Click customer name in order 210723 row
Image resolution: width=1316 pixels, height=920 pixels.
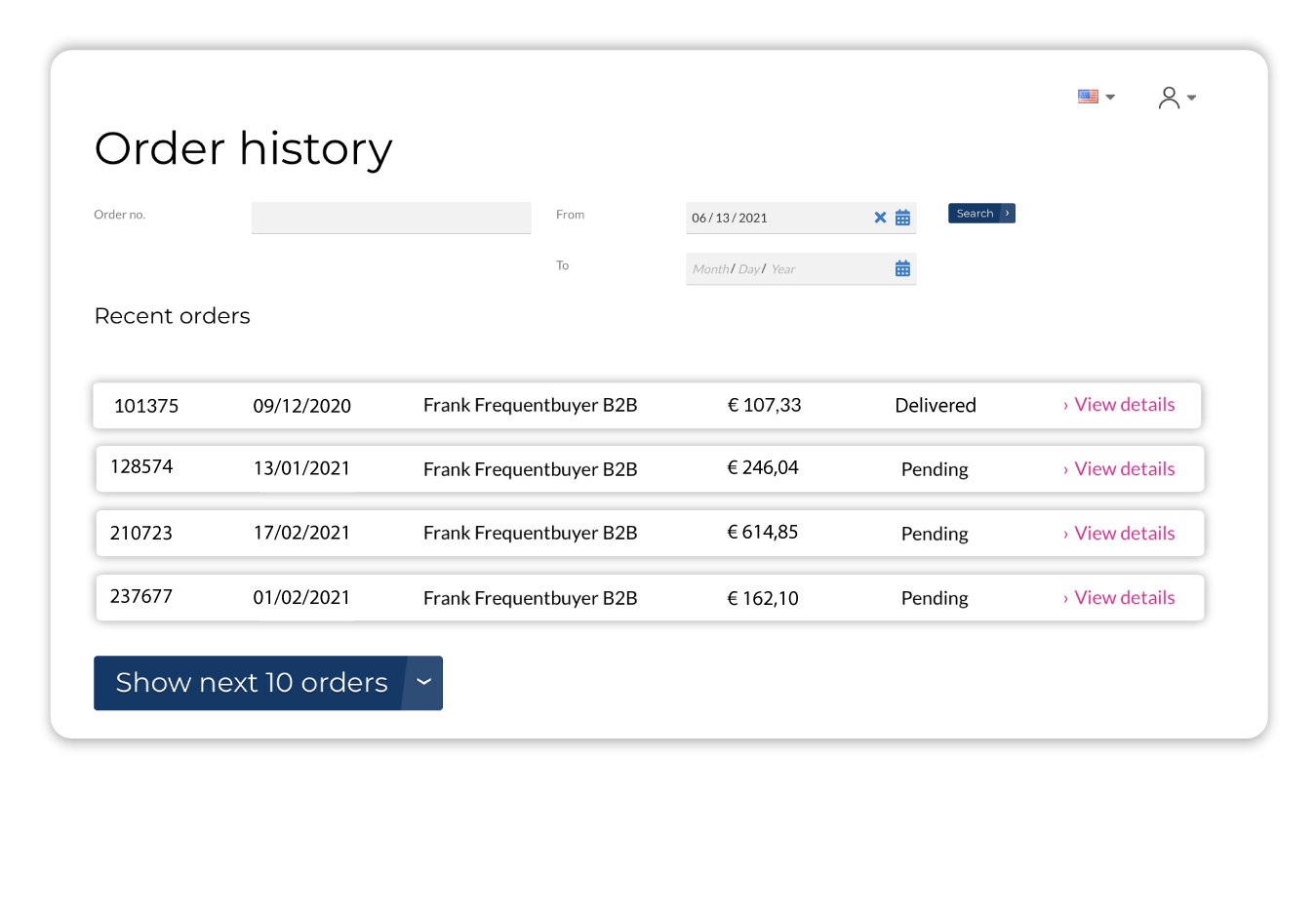click(531, 533)
